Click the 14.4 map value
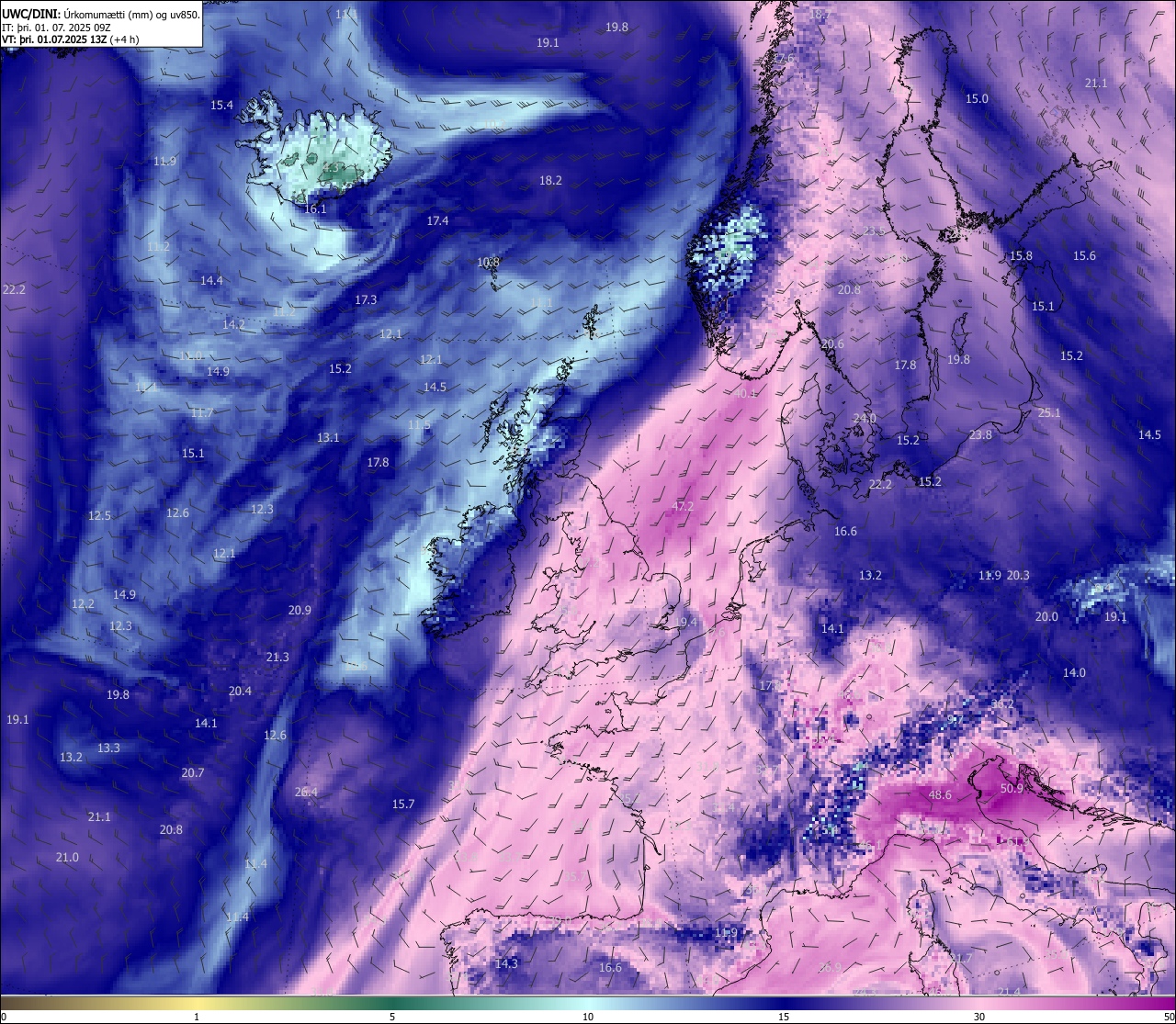Screen dimensions: 1176x1024 click(x=211, y=281)
